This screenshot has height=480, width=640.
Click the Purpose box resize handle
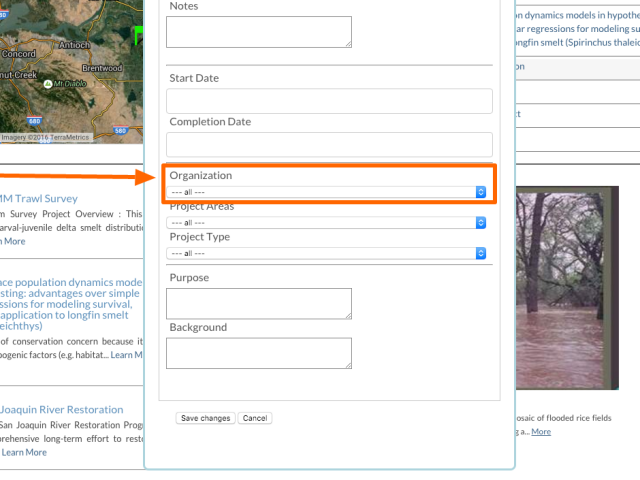pos(348,315)
